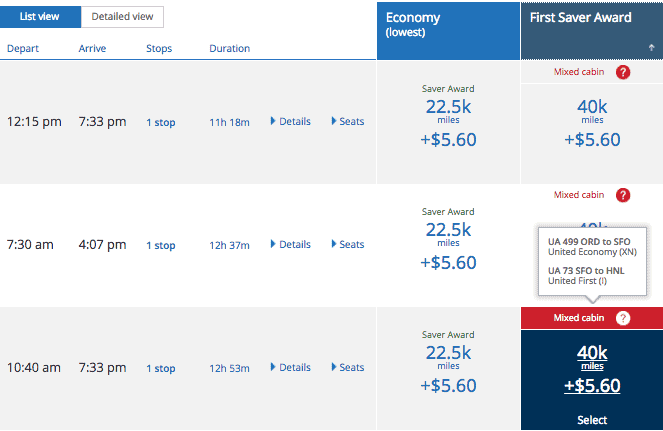Expand Details for 12:15 pm flight

click(291, 122)
